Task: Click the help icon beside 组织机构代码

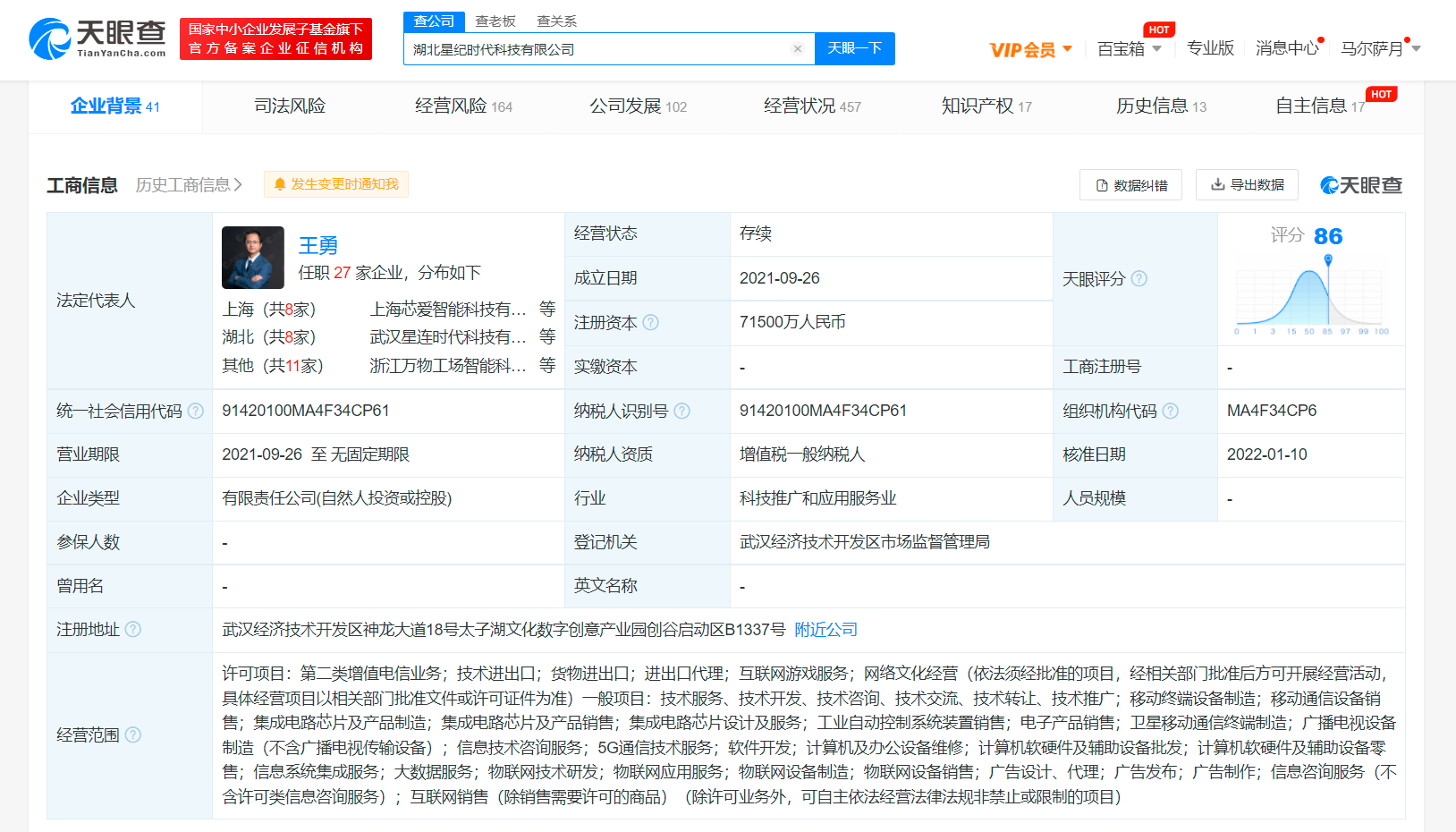Action: click(x=1171, y=412)
